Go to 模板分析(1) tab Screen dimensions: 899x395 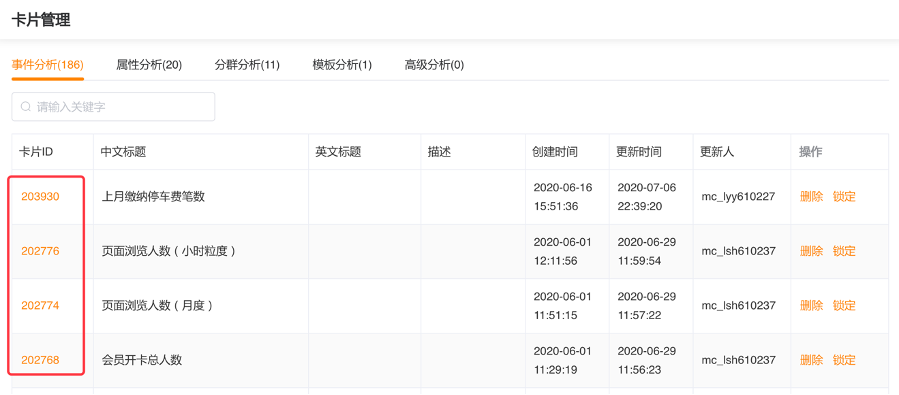coord(342,65)
